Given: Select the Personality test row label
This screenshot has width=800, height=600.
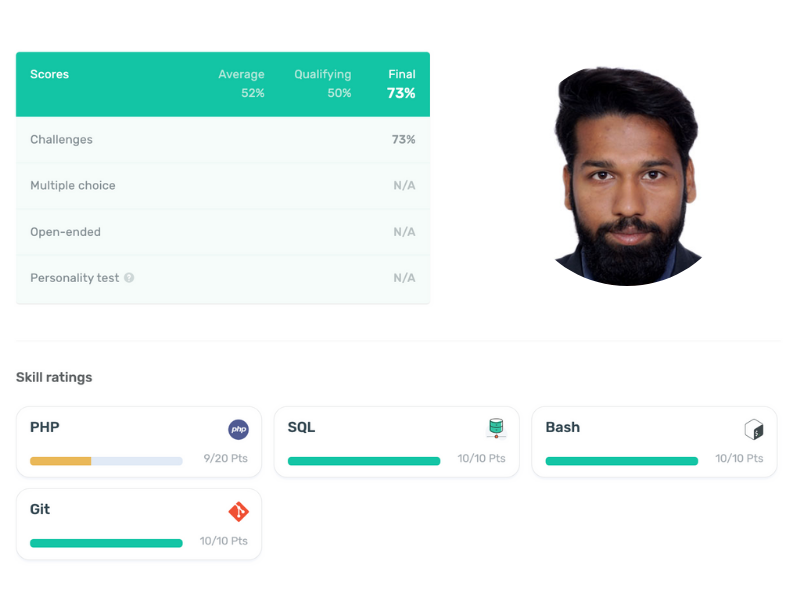Looking at the screenshot, I should coord(74,278).
